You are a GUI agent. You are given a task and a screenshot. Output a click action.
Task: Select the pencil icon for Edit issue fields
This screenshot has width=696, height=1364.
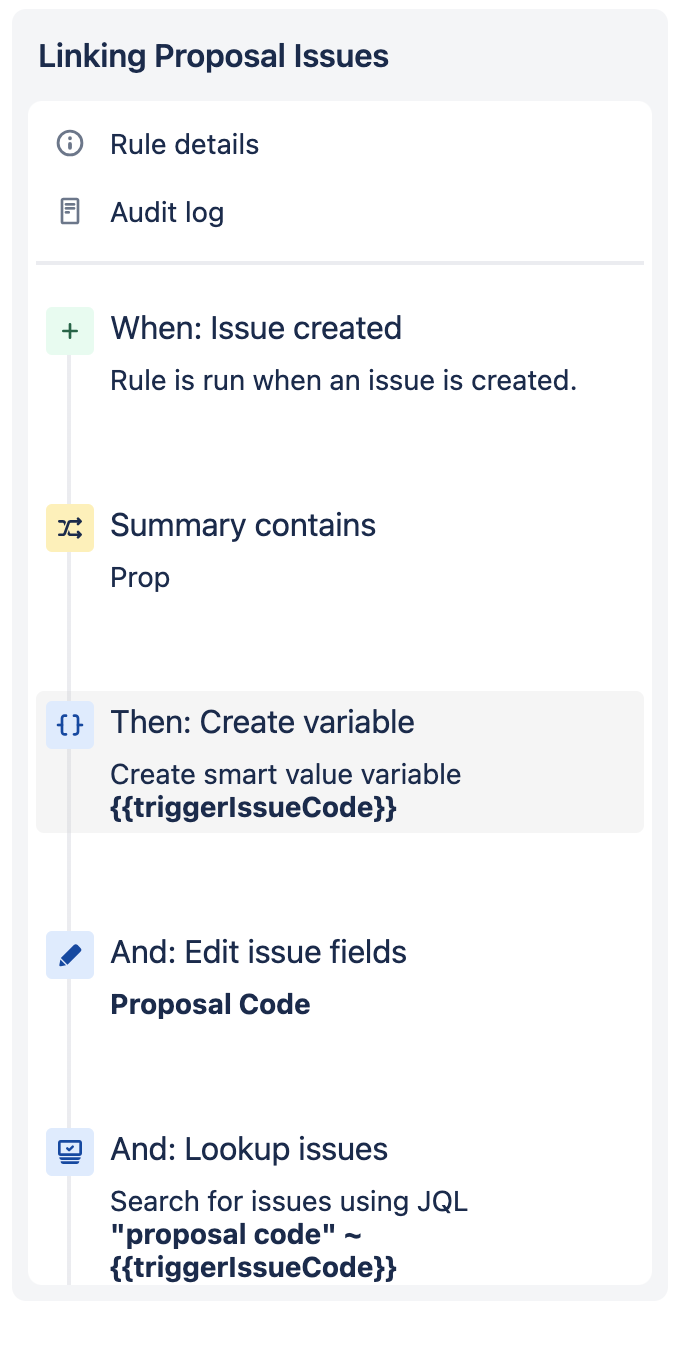pyautogui.click(x=69, y=955)
